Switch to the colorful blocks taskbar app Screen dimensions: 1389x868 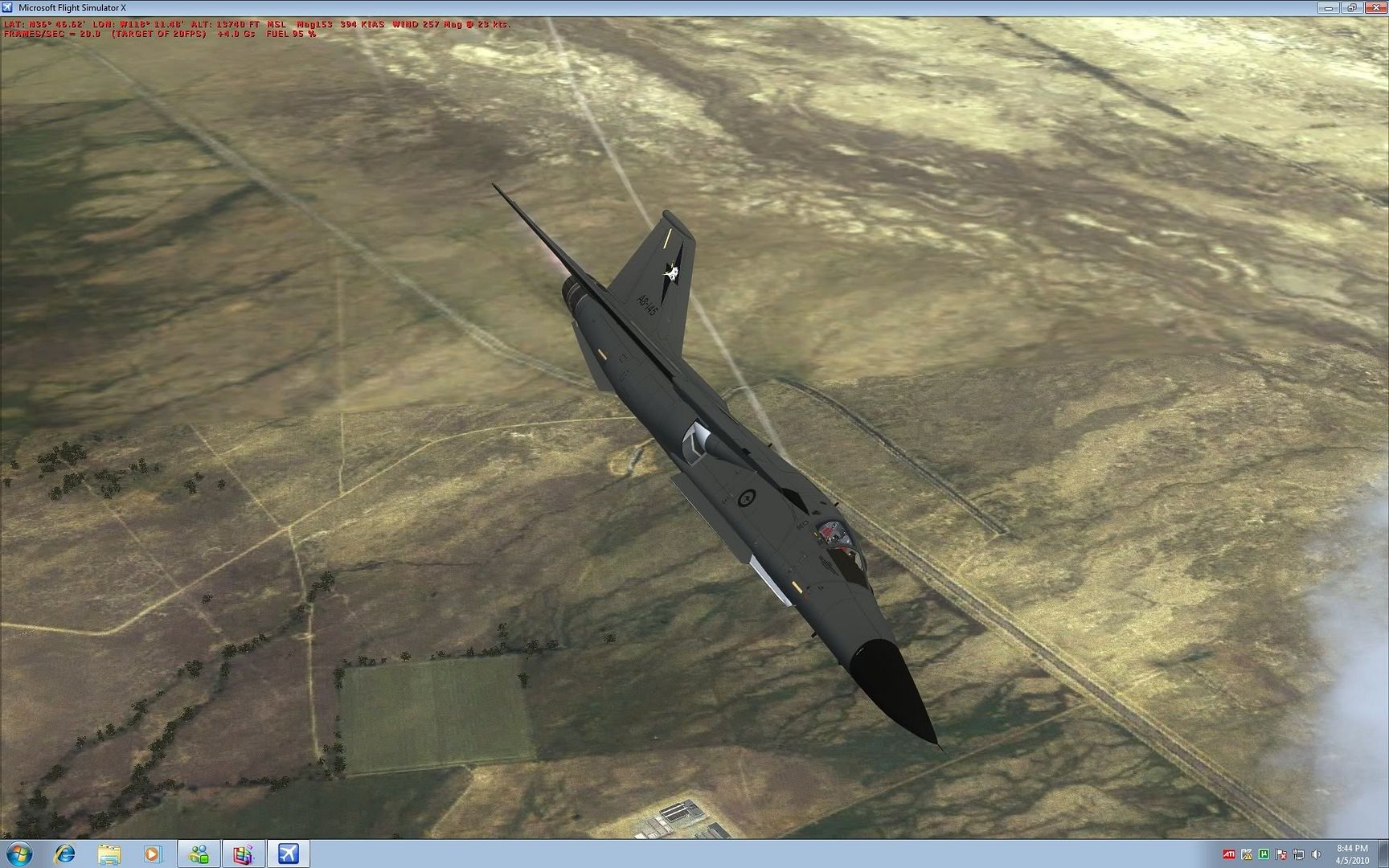(x=243, y=854)
